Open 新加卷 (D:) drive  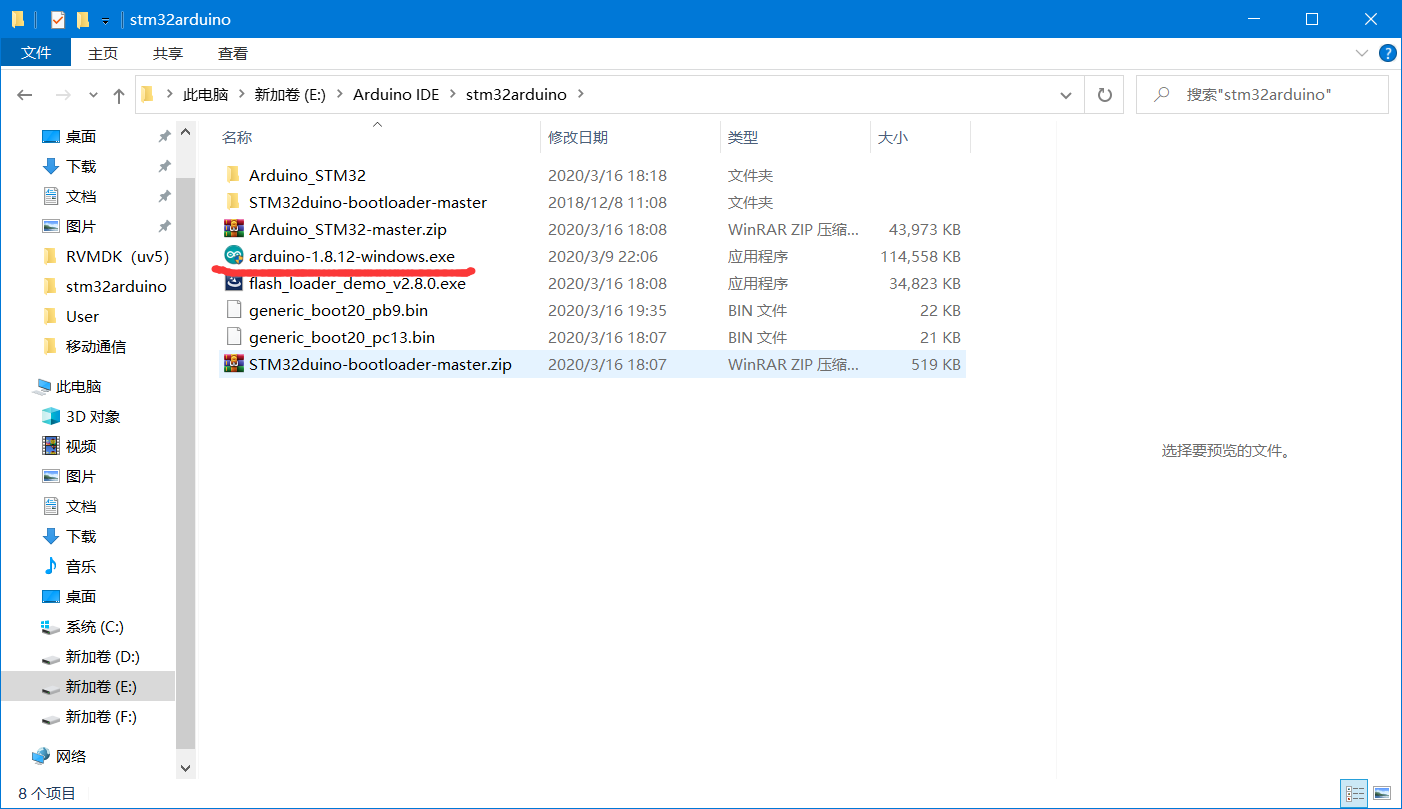[x=102, y=657]
